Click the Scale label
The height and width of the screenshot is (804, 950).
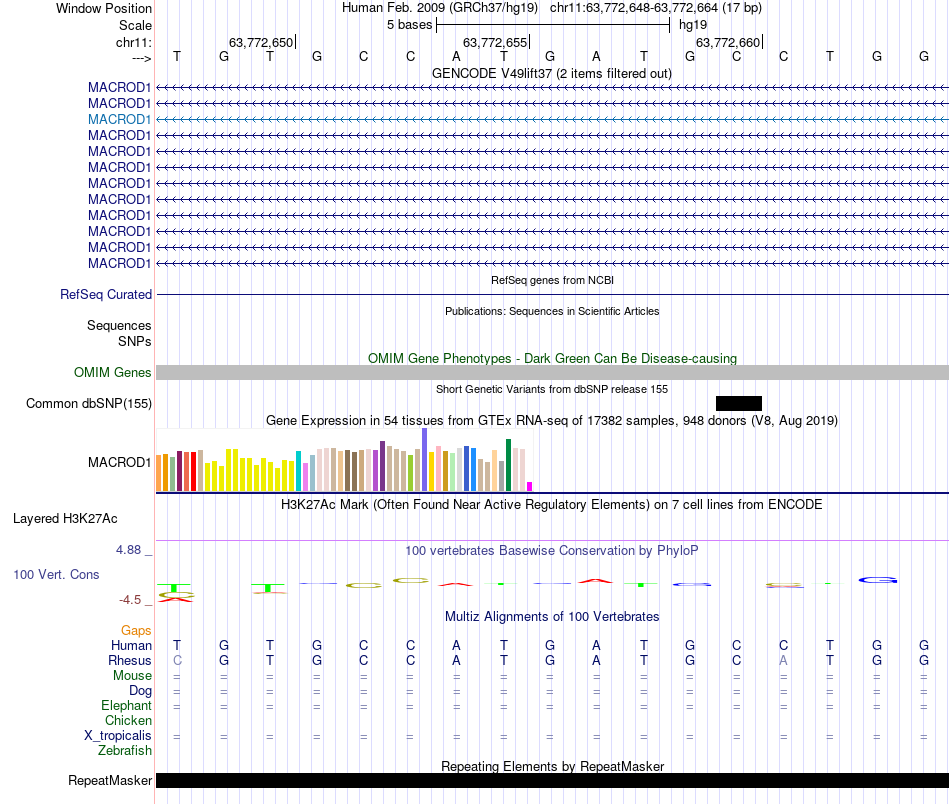click(135, 25)
